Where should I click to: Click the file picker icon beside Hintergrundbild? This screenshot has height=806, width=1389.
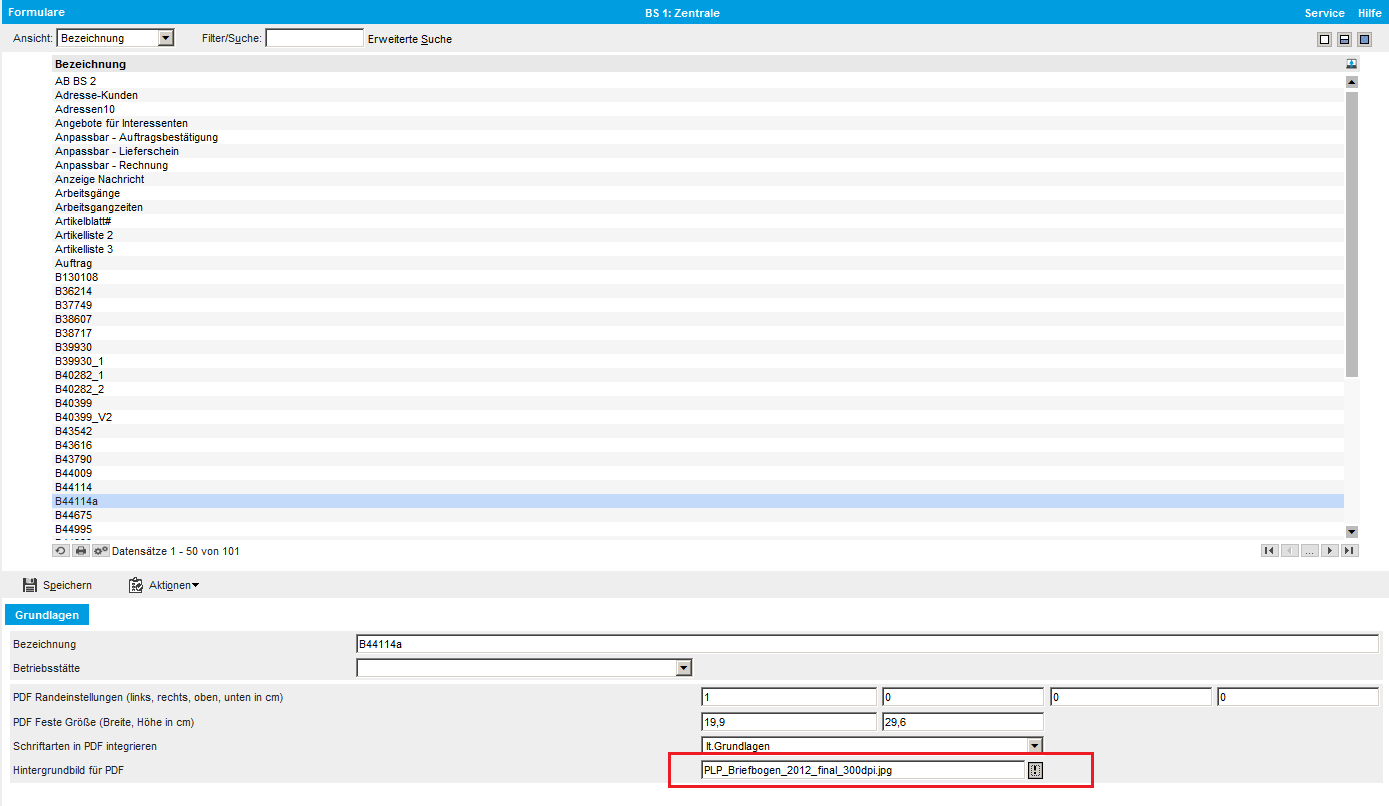tap(1035, 770)
